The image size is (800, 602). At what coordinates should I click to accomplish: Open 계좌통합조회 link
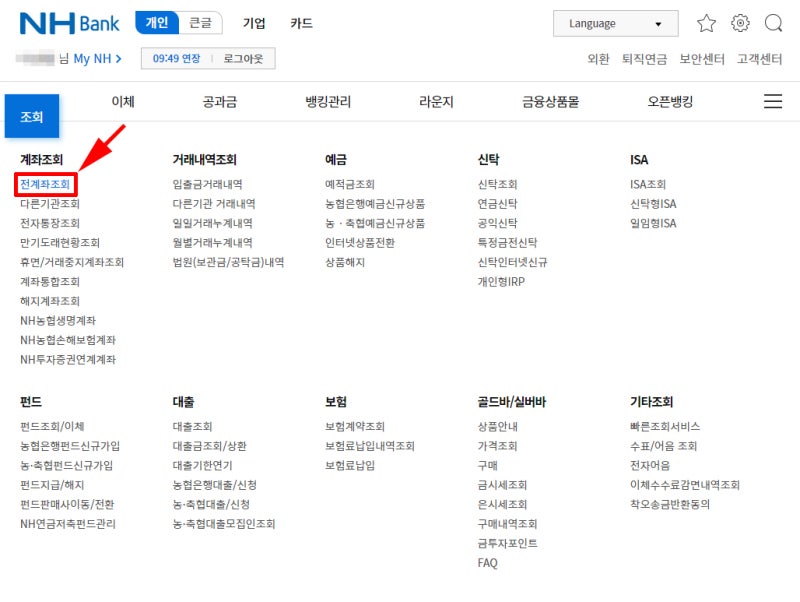50,282
